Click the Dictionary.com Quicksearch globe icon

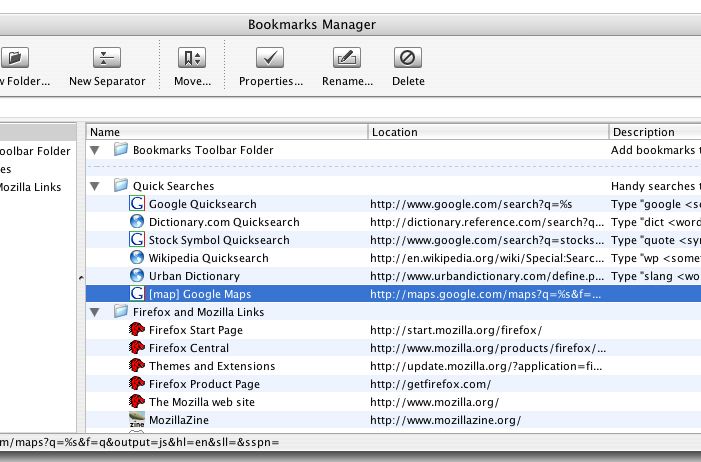(137, 221)
